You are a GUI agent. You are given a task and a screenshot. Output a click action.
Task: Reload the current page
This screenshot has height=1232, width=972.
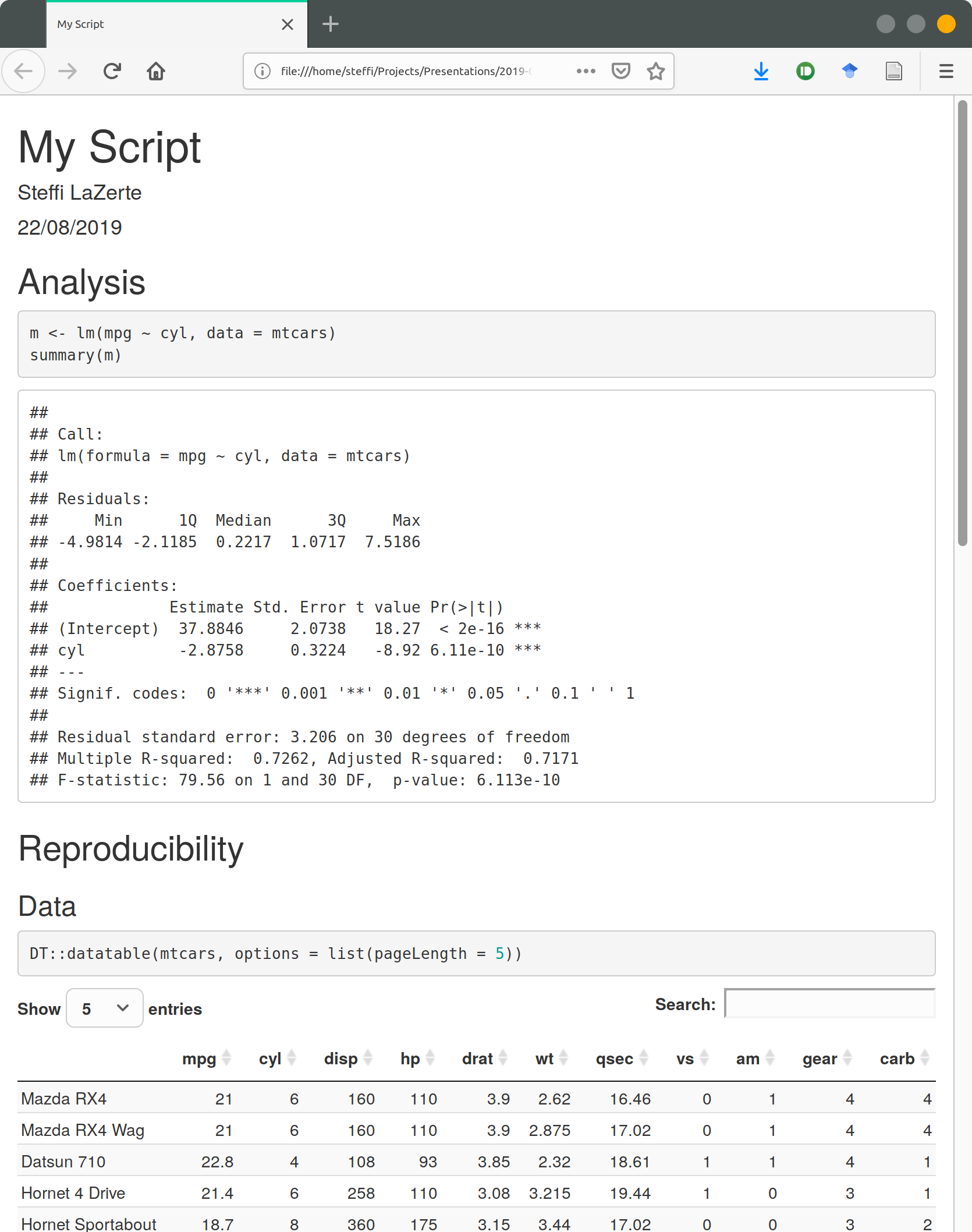click(112, 72)
